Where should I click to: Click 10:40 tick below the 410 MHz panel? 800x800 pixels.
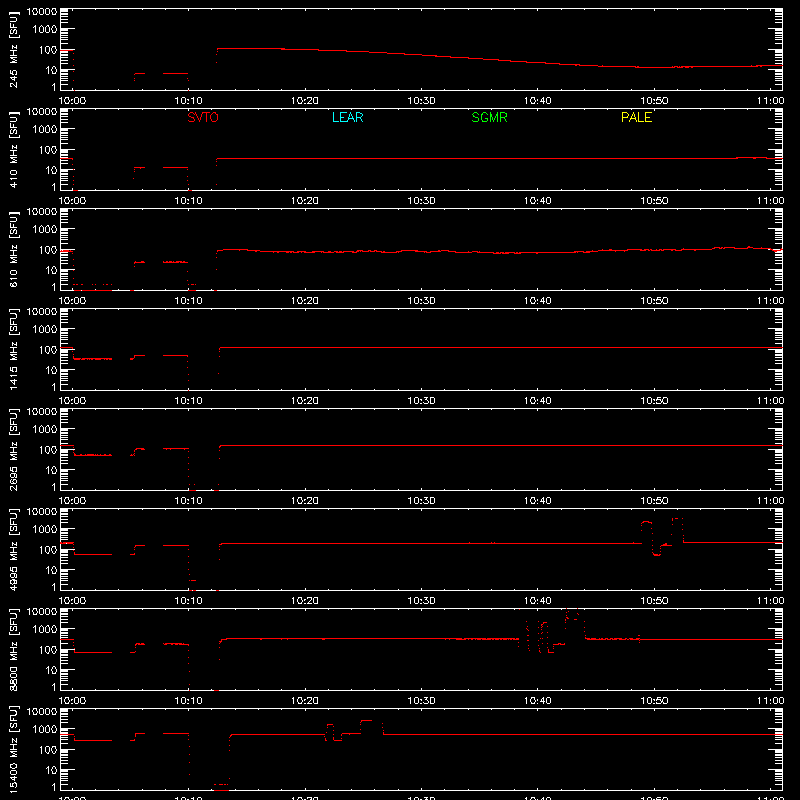[538, 201]
